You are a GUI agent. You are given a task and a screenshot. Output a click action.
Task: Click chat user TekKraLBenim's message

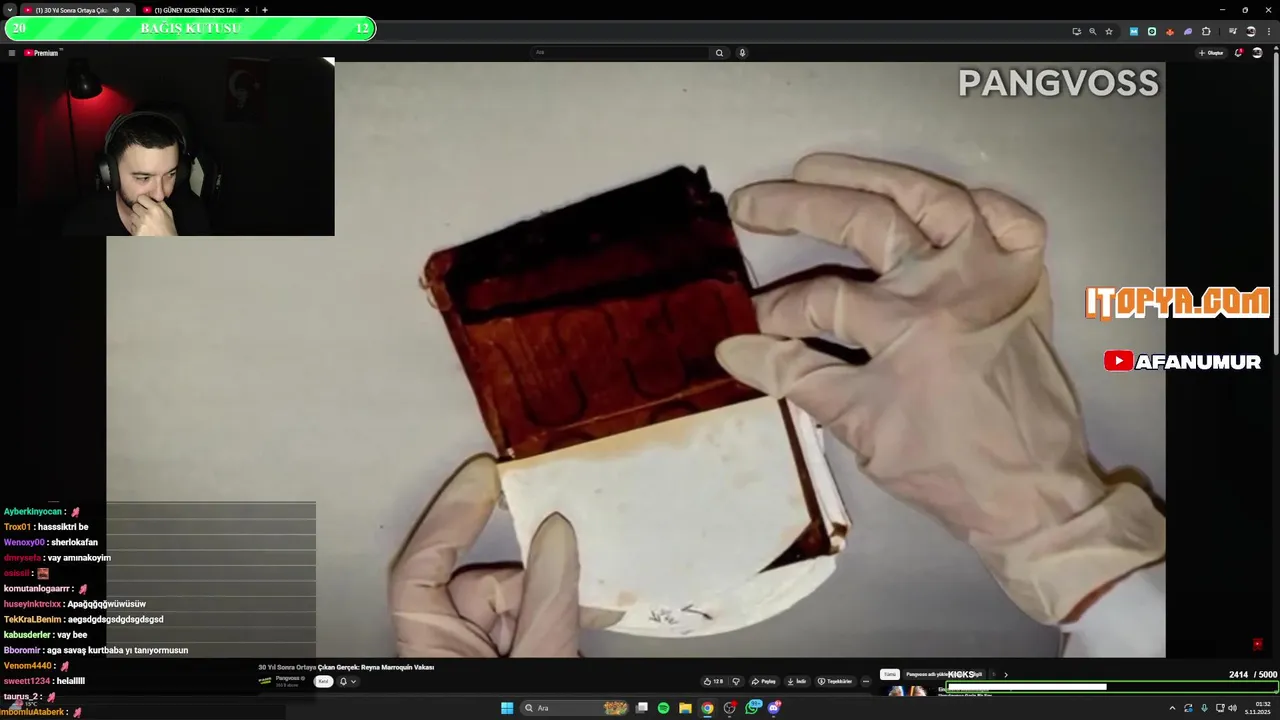tap(115, 619)
